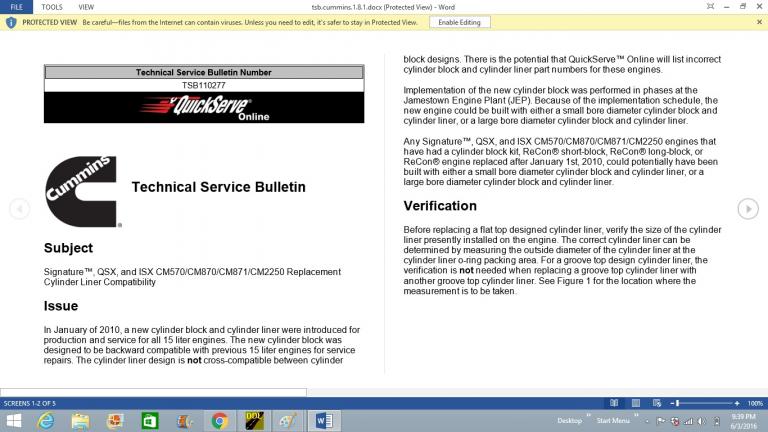Expand the Desktop toolbar chevron
The width and height of the screenshot is (768, 432).
pos(589,415)
